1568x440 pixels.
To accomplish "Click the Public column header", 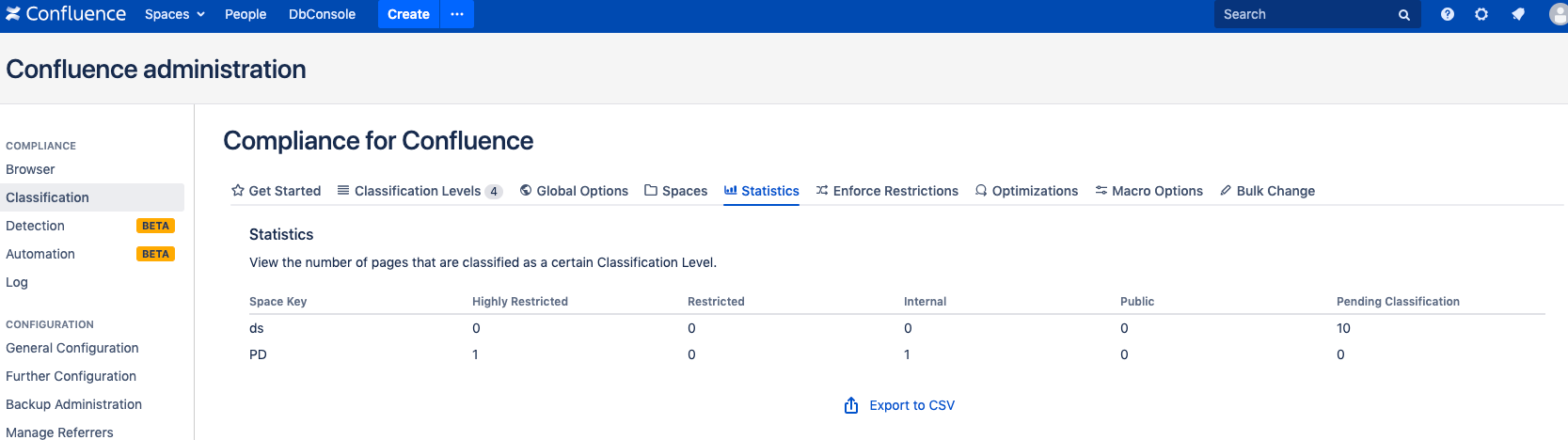I will pyautogui.click(x=1137, y=302).
